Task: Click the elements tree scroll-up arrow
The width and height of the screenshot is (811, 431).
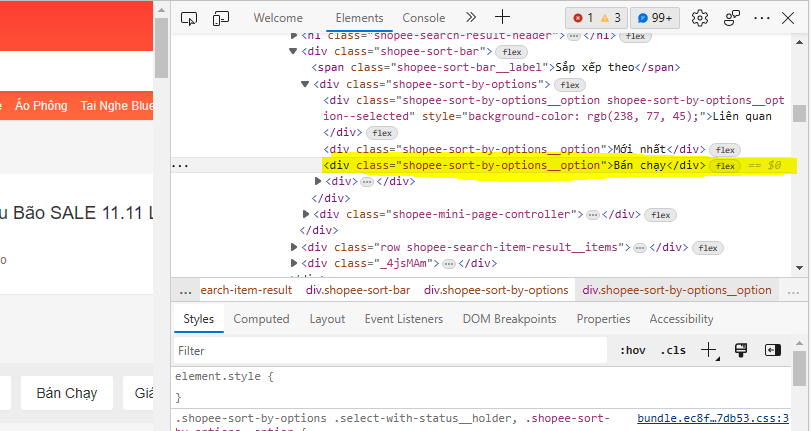Action: [x=800, y=42]
